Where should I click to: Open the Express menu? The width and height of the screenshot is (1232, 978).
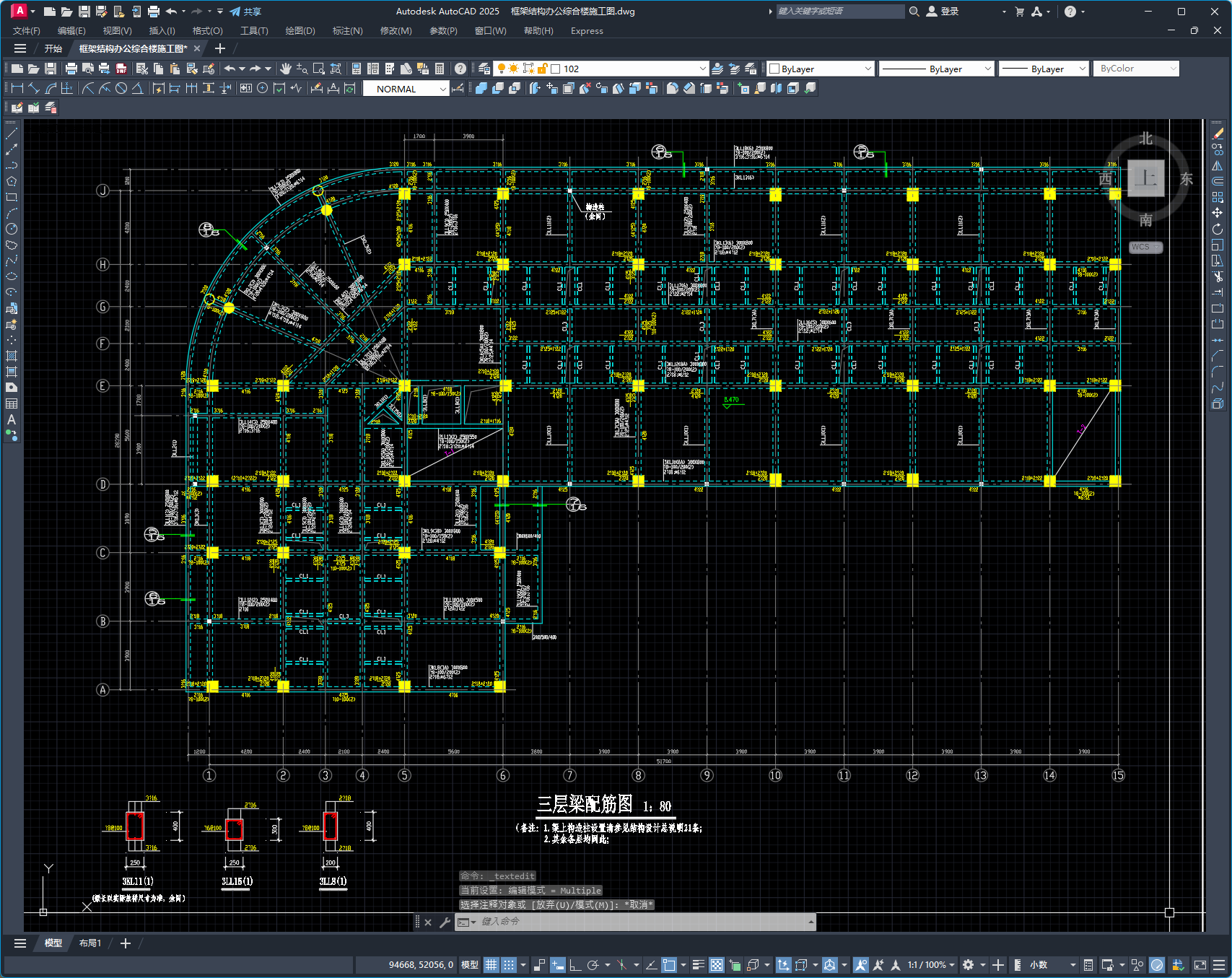[587, 31]
